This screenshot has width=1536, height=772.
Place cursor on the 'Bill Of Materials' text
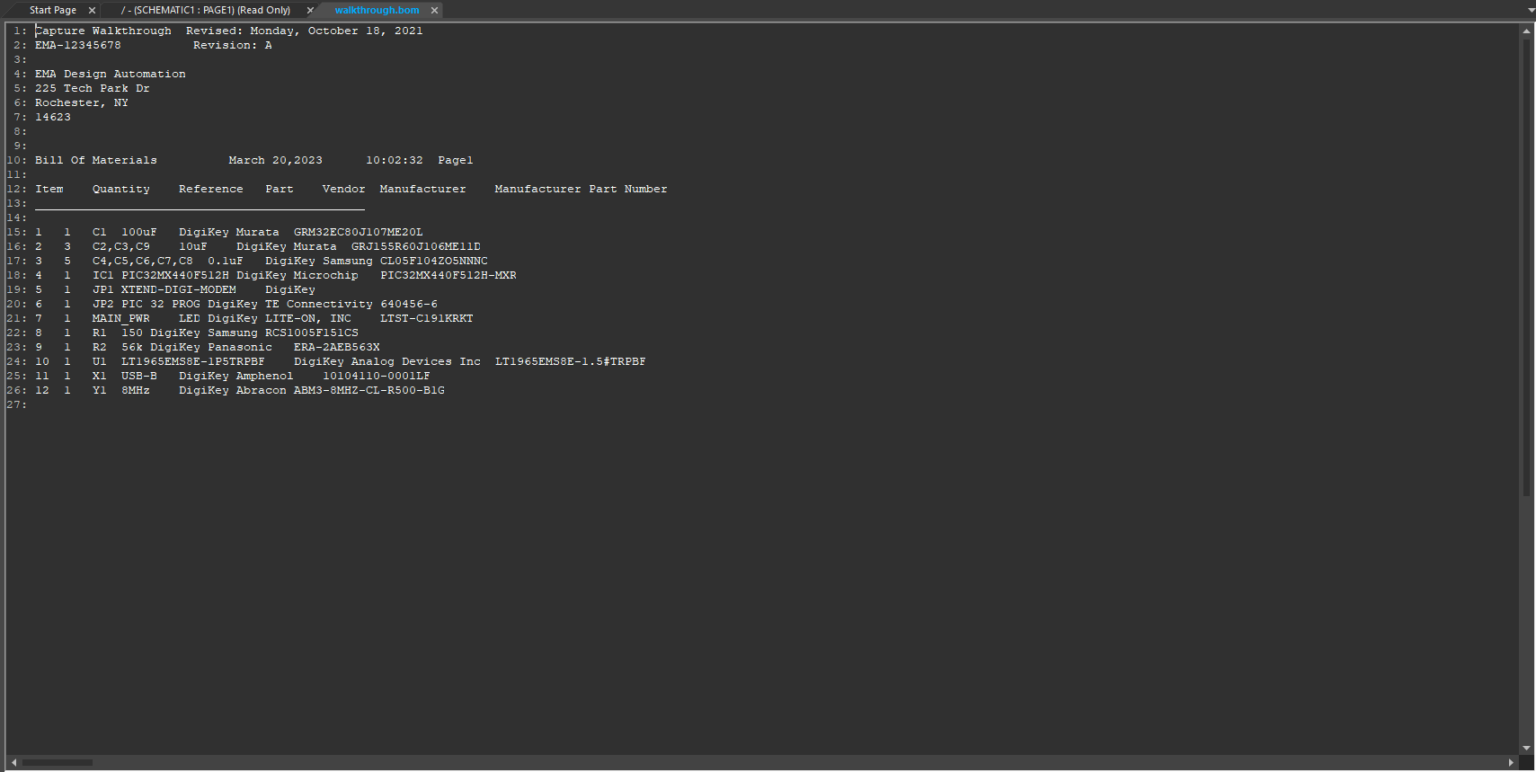click(95, 160)
